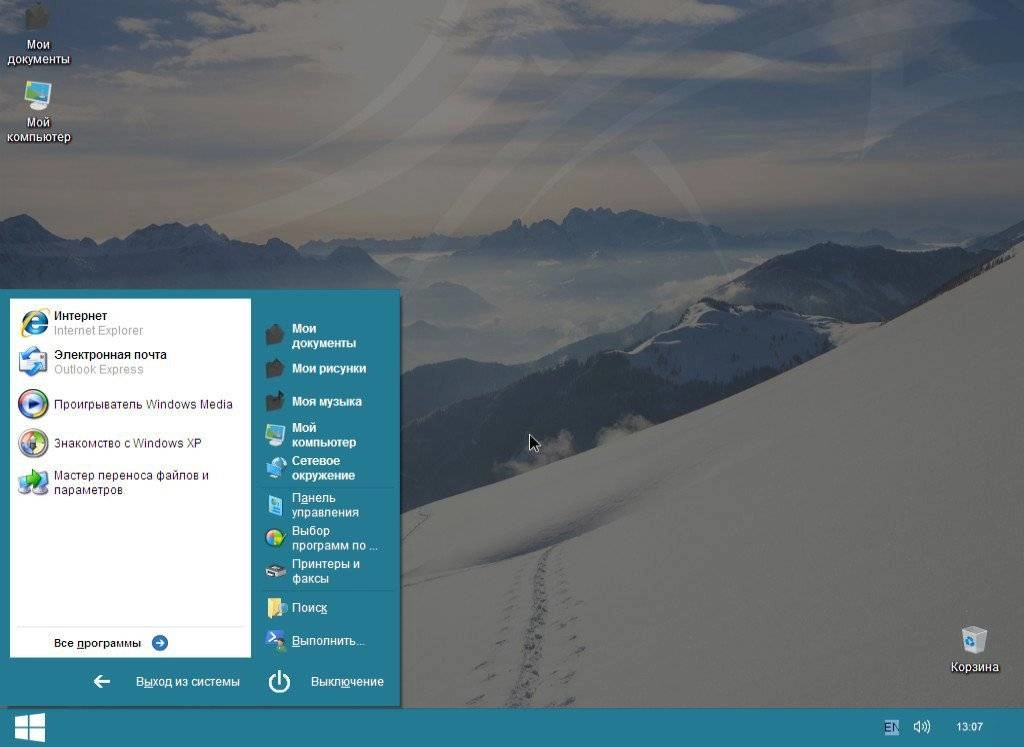Click the Сетевое окружение label
Screen dimensions: 1024x747
pos(323,468)
